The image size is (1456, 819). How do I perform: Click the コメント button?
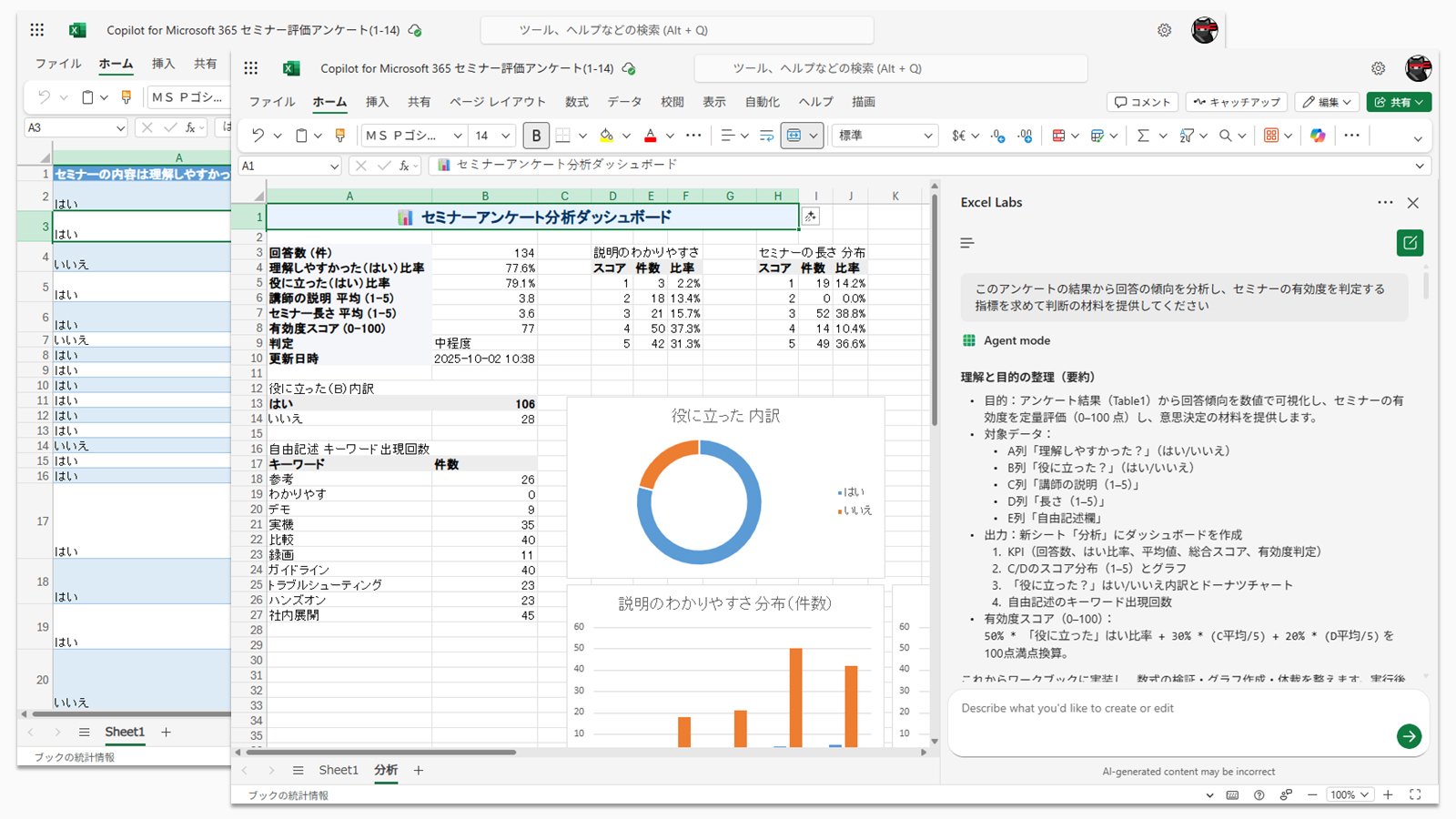tap(1143, 102)
